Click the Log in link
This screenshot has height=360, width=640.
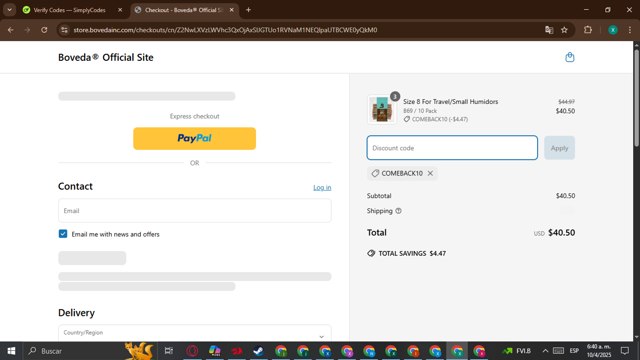tap(322, 187)
